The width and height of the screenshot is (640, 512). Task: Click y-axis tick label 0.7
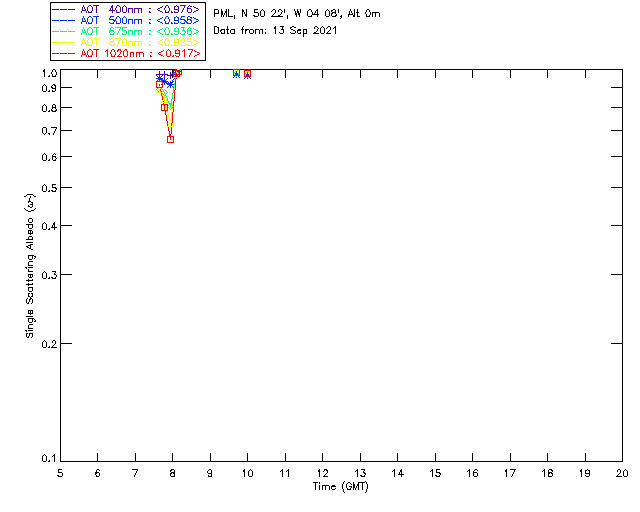pos(49,131)
